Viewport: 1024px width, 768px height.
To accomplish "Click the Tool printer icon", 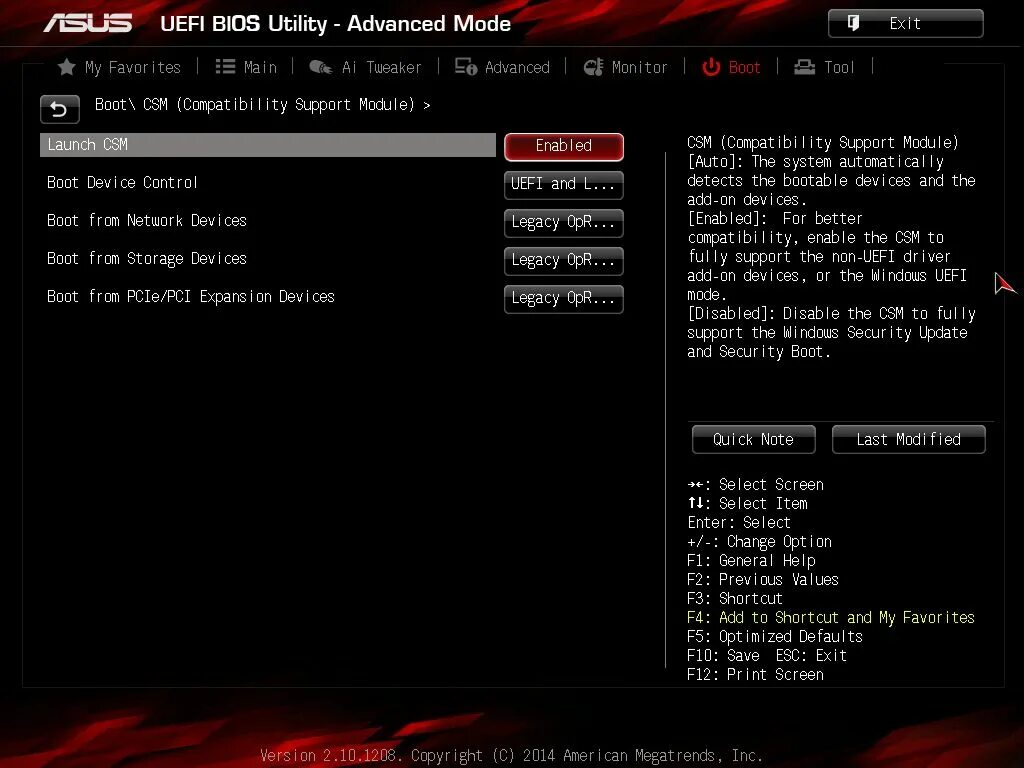I will point(805,67).
